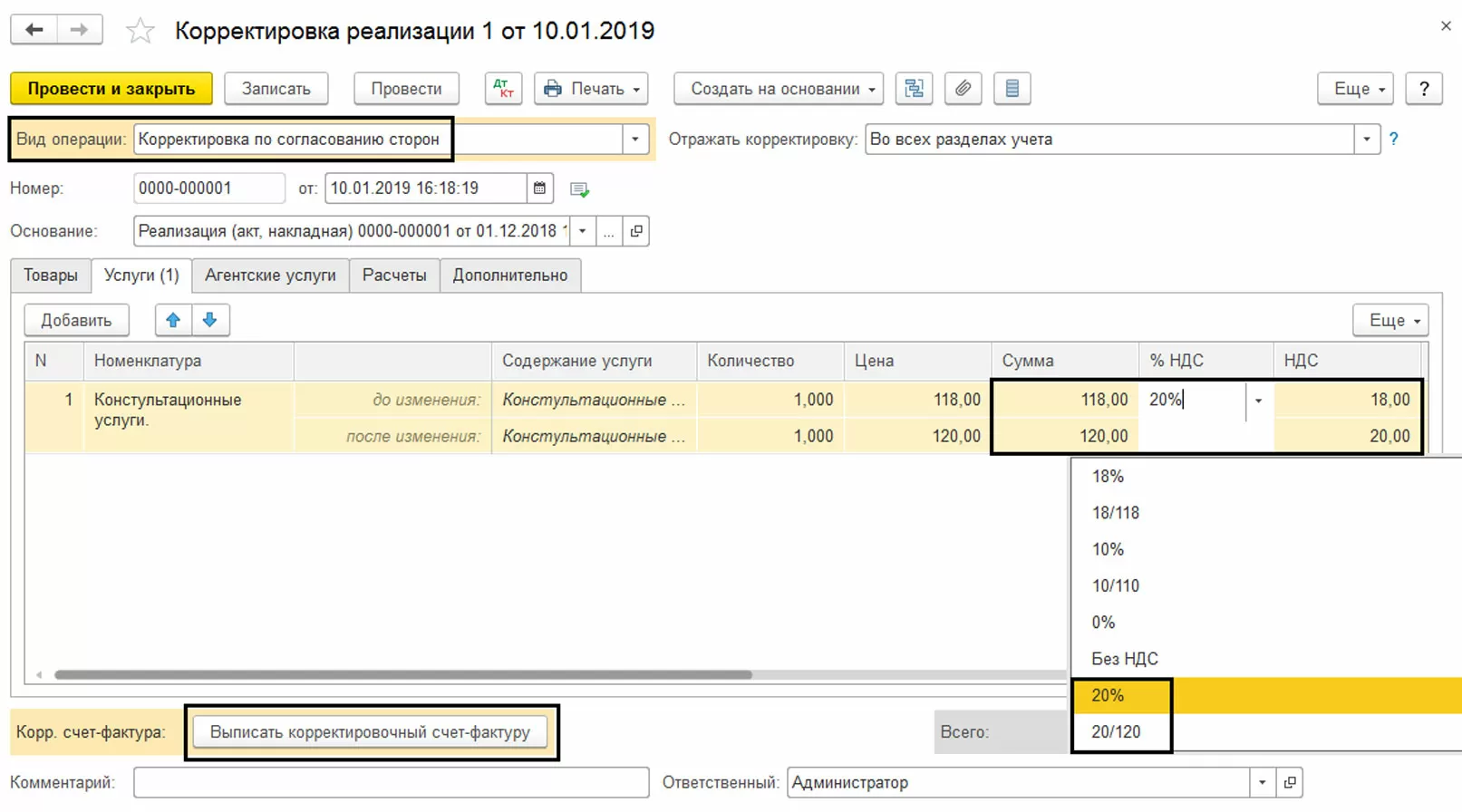Expand the Вид операции dropdown
The image size is (1462, 812).
634,140
